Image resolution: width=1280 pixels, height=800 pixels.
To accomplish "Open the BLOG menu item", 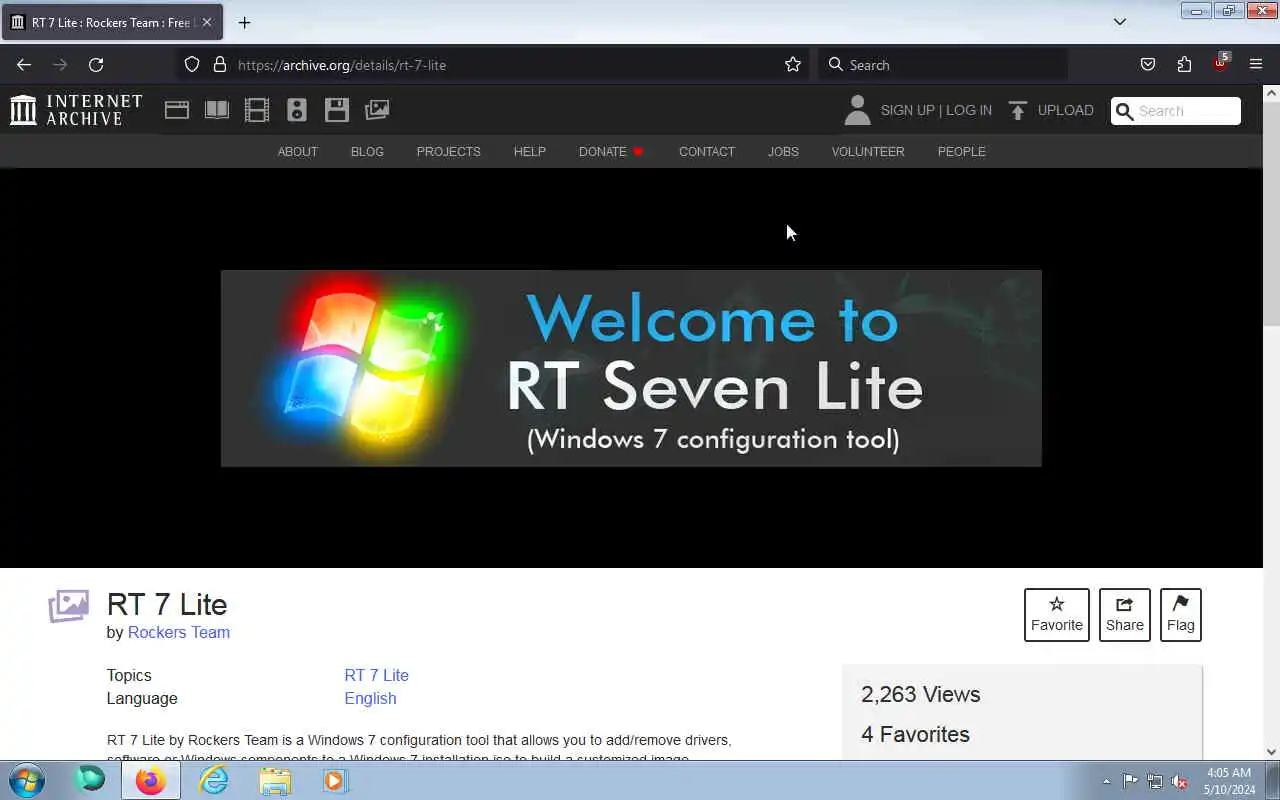I will [367, 152].
